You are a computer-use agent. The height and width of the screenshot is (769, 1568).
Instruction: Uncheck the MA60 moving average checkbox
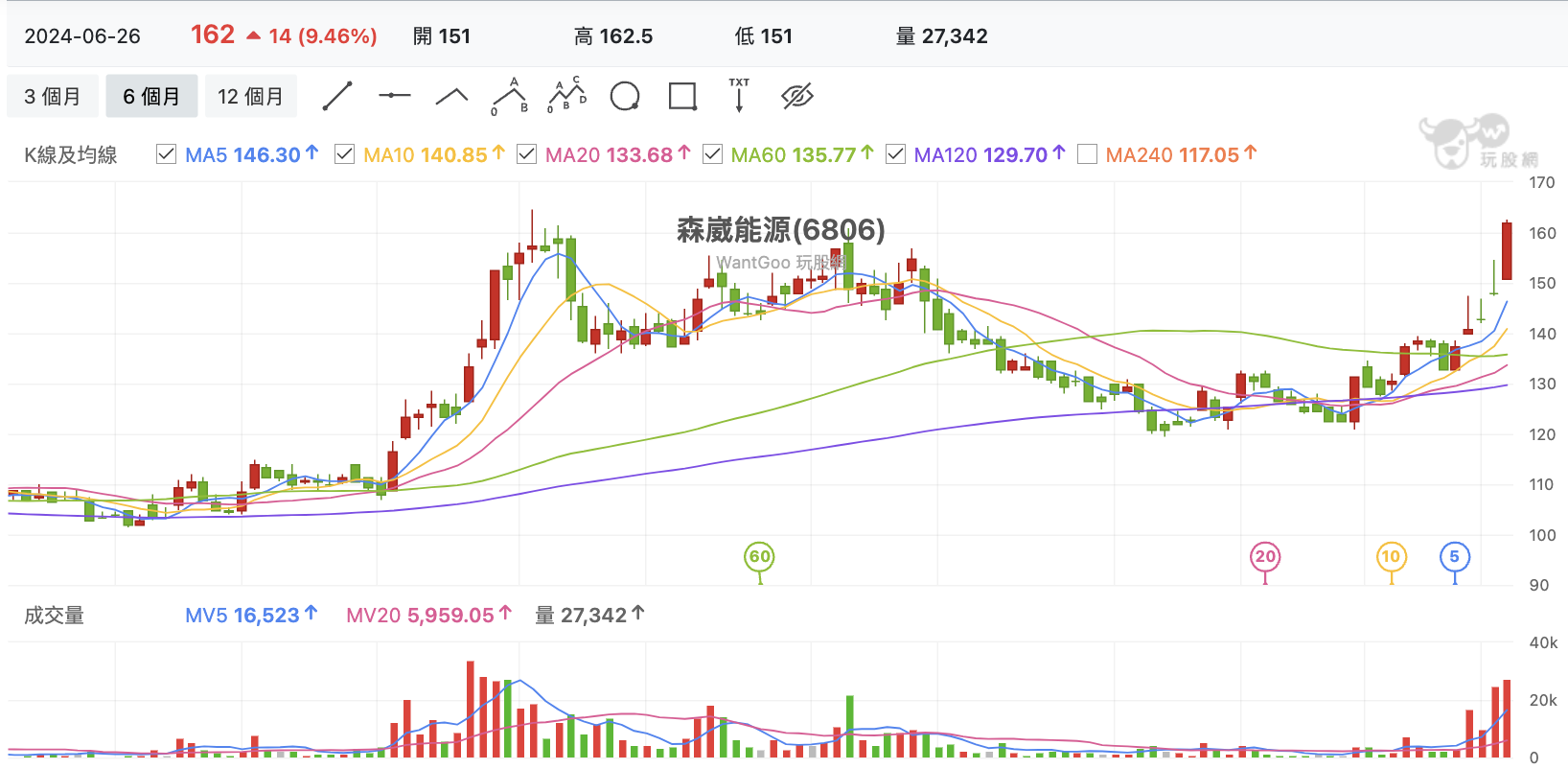coord(712,154)
